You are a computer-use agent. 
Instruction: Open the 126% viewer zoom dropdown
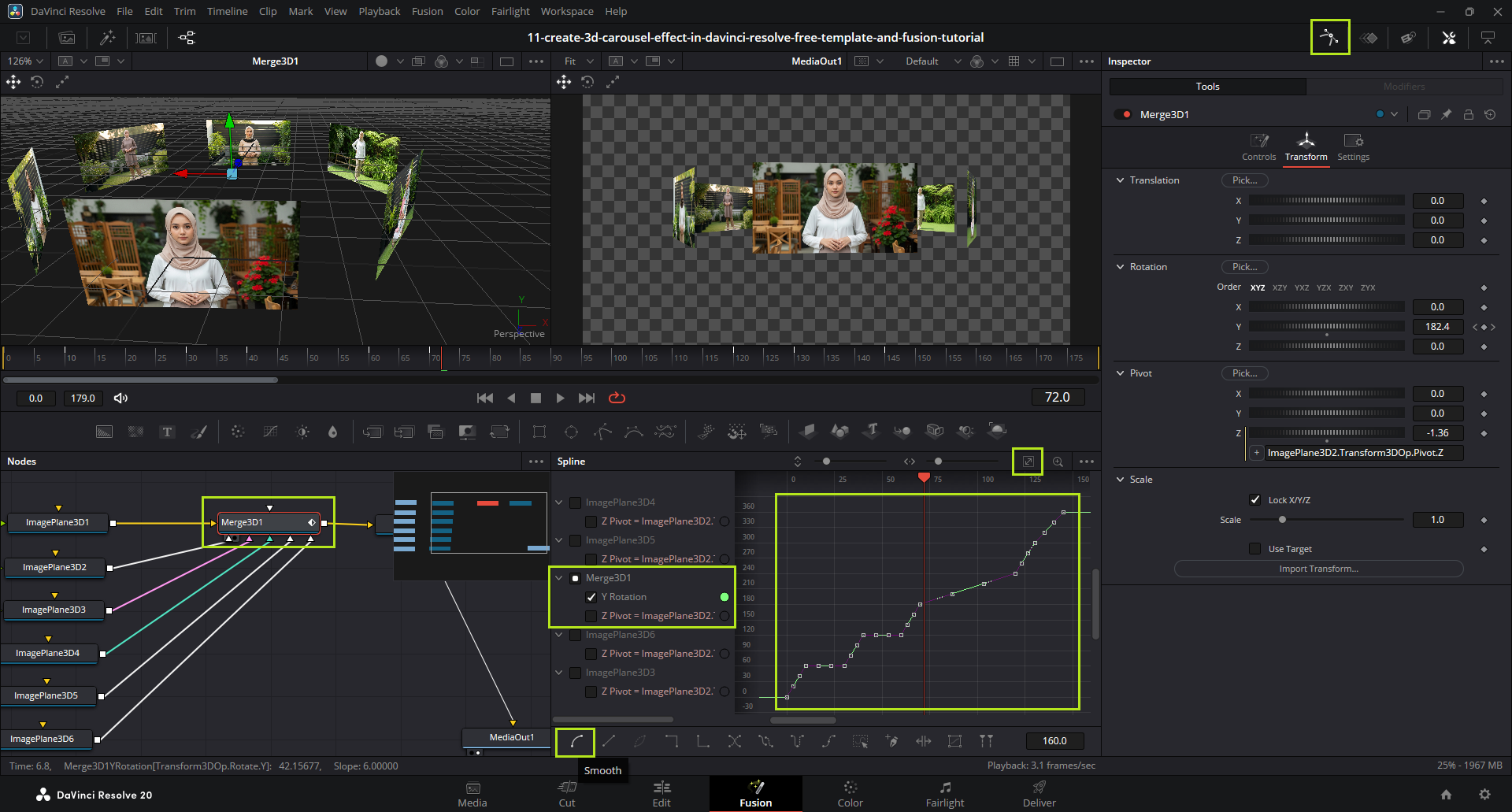click(x=26, y=61)
